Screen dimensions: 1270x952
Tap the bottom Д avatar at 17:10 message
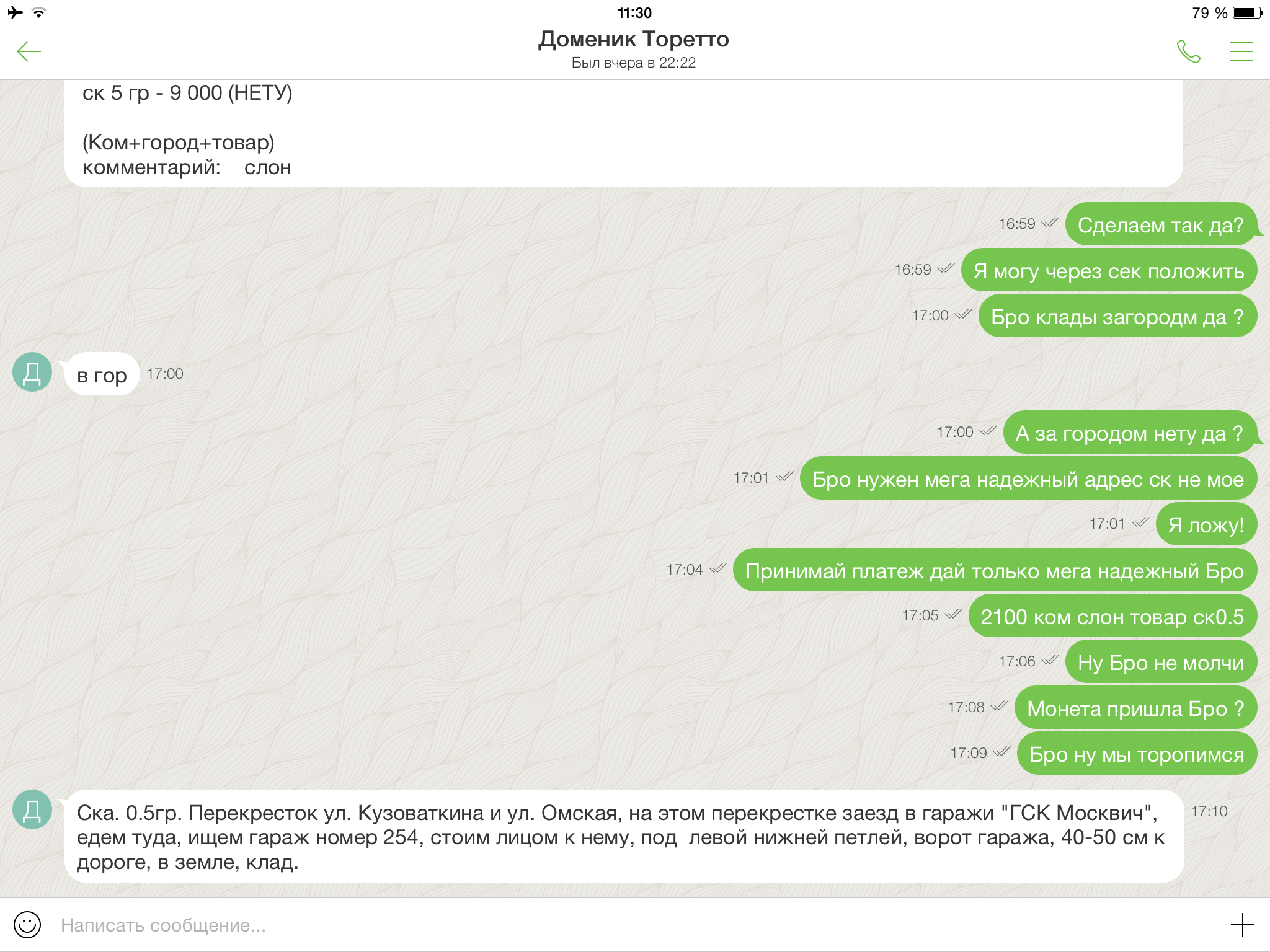tap(32, 809)
